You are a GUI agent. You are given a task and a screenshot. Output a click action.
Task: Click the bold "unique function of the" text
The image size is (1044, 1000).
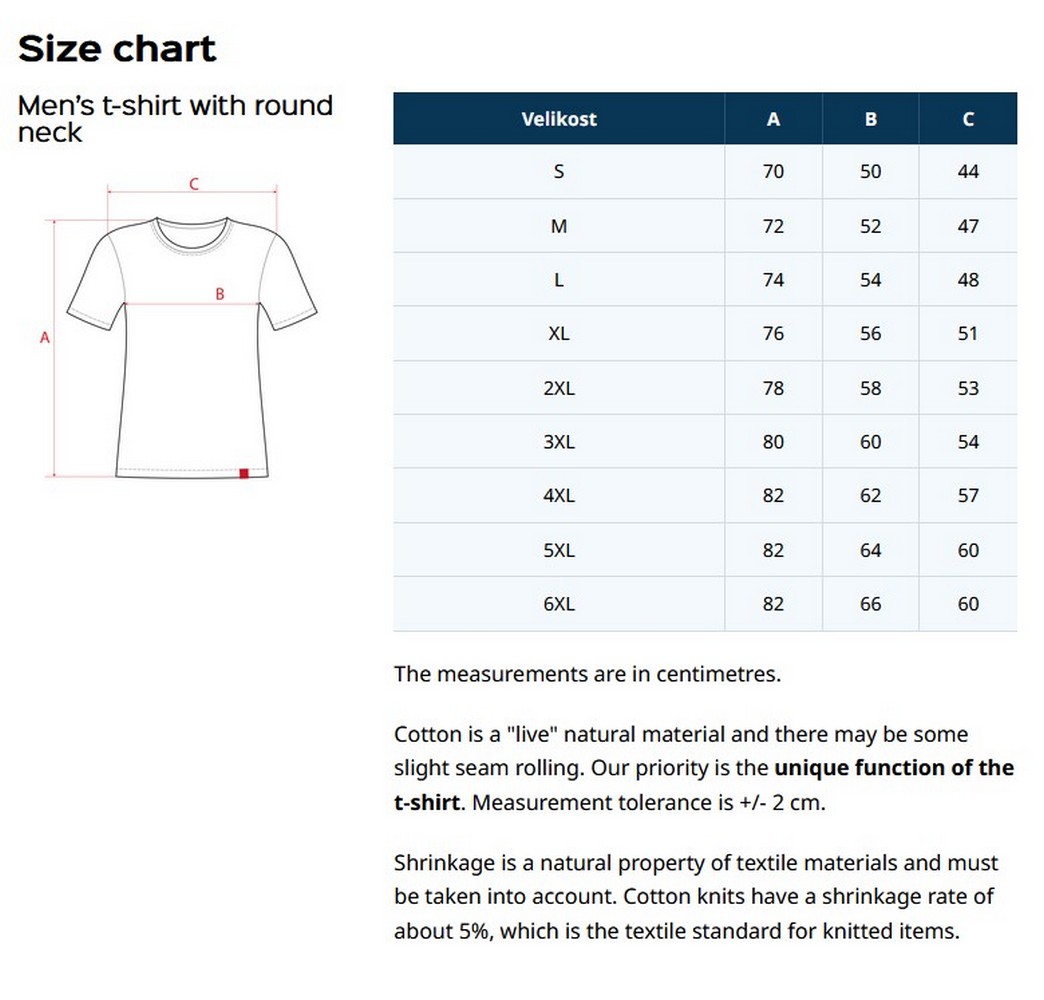pyautogui.click(x=894, y=768)
